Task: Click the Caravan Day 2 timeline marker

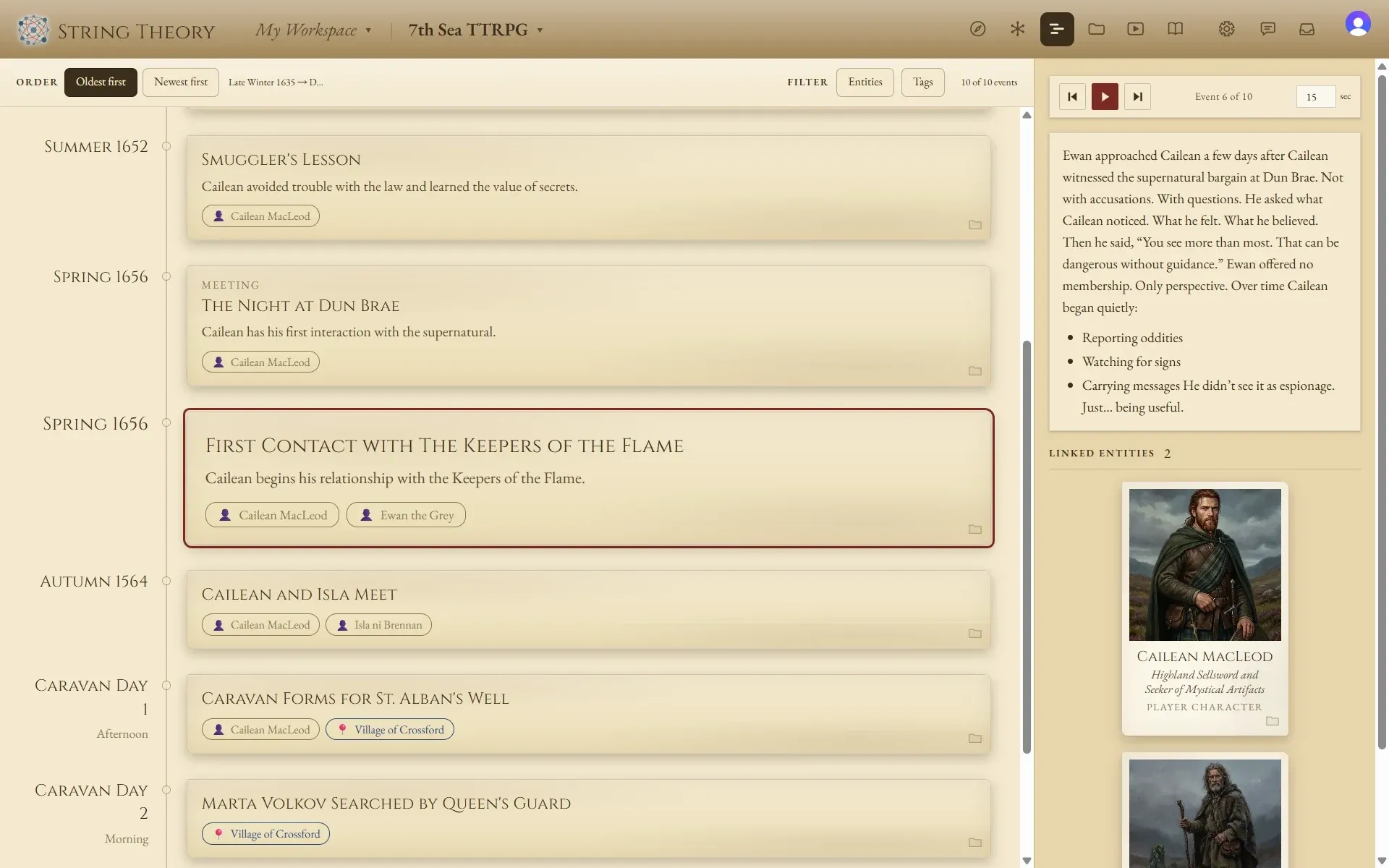Action: tap(166, 790)
